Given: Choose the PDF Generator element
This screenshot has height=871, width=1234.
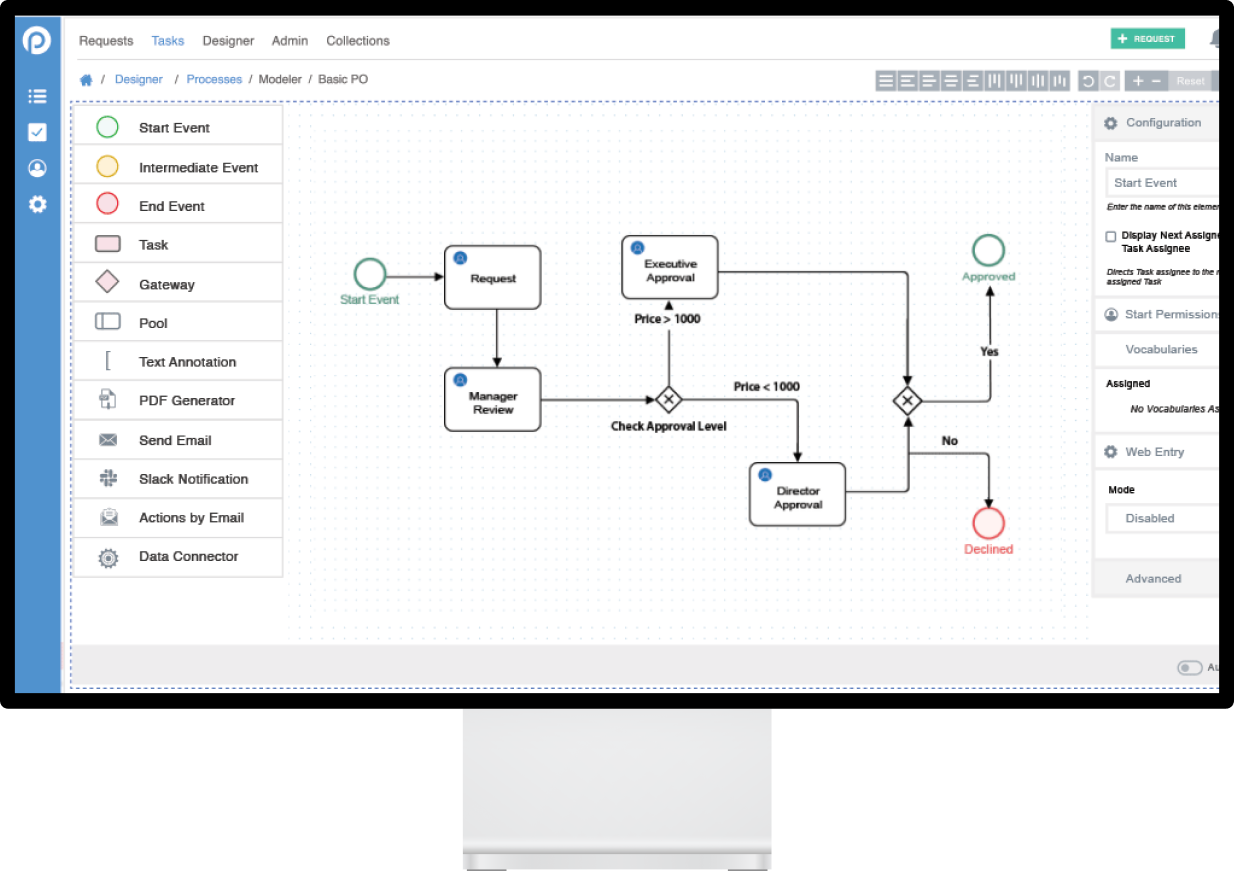Looking at the screenshot, I should click(x=179, y=400).
